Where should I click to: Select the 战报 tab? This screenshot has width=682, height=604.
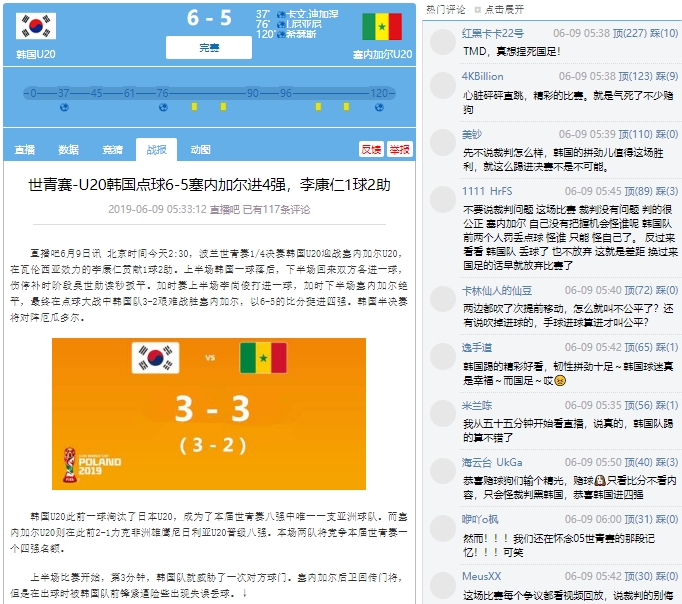coord(157,150)
